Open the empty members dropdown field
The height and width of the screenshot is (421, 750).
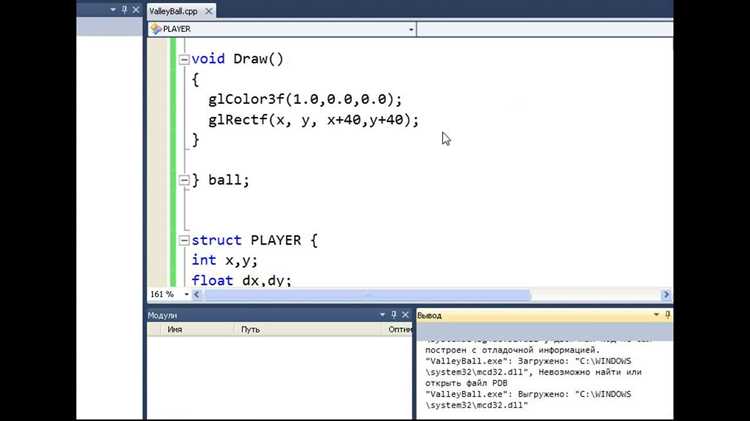tap(545, 29)
